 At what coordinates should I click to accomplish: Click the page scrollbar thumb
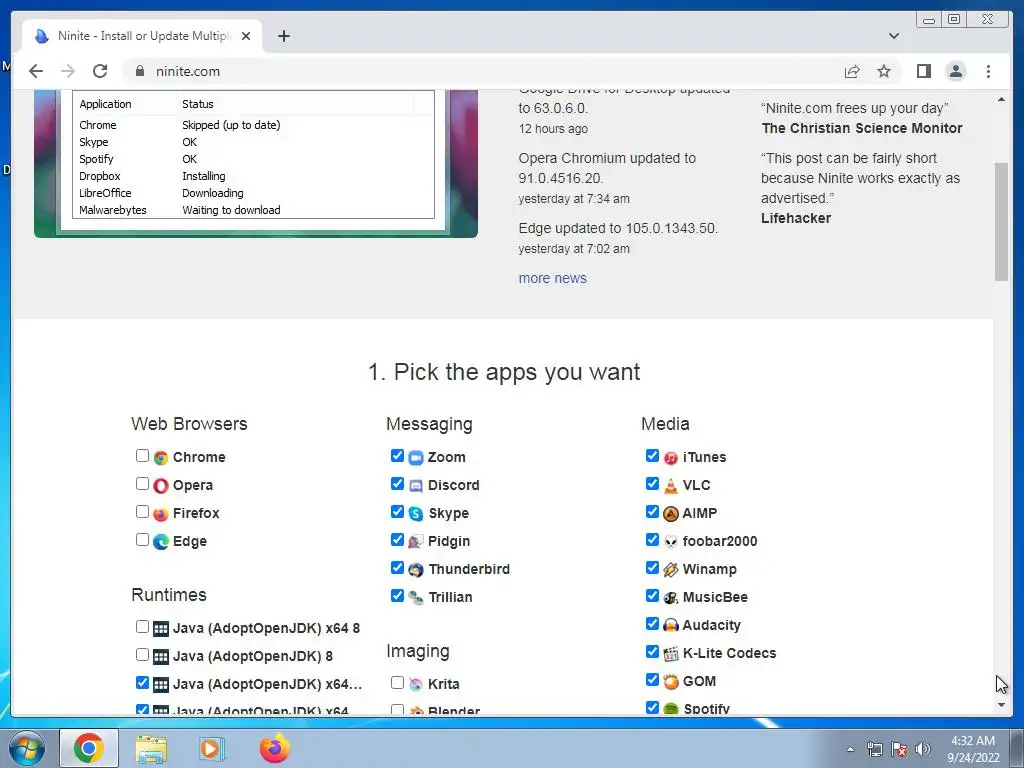pos(1001,221)
